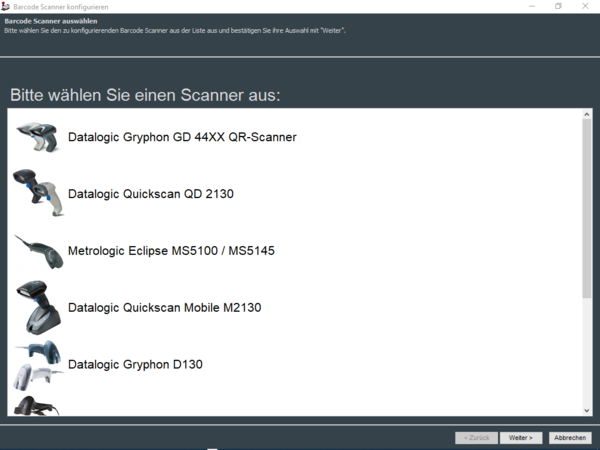Pick the "Datalogic Quickscan Mobile M2130" label

tap(164, 308)
